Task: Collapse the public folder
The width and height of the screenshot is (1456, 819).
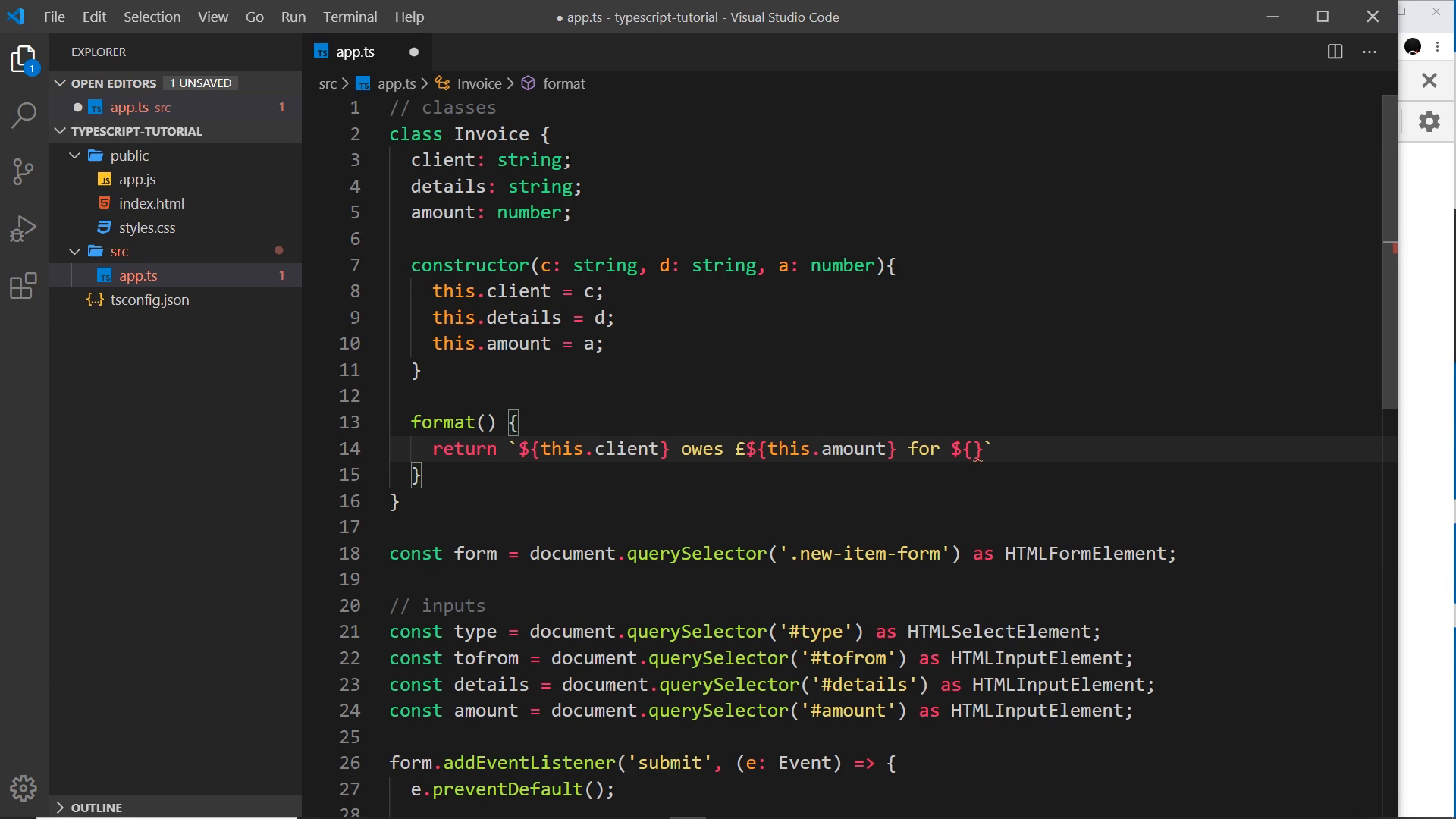Action: 75,155
